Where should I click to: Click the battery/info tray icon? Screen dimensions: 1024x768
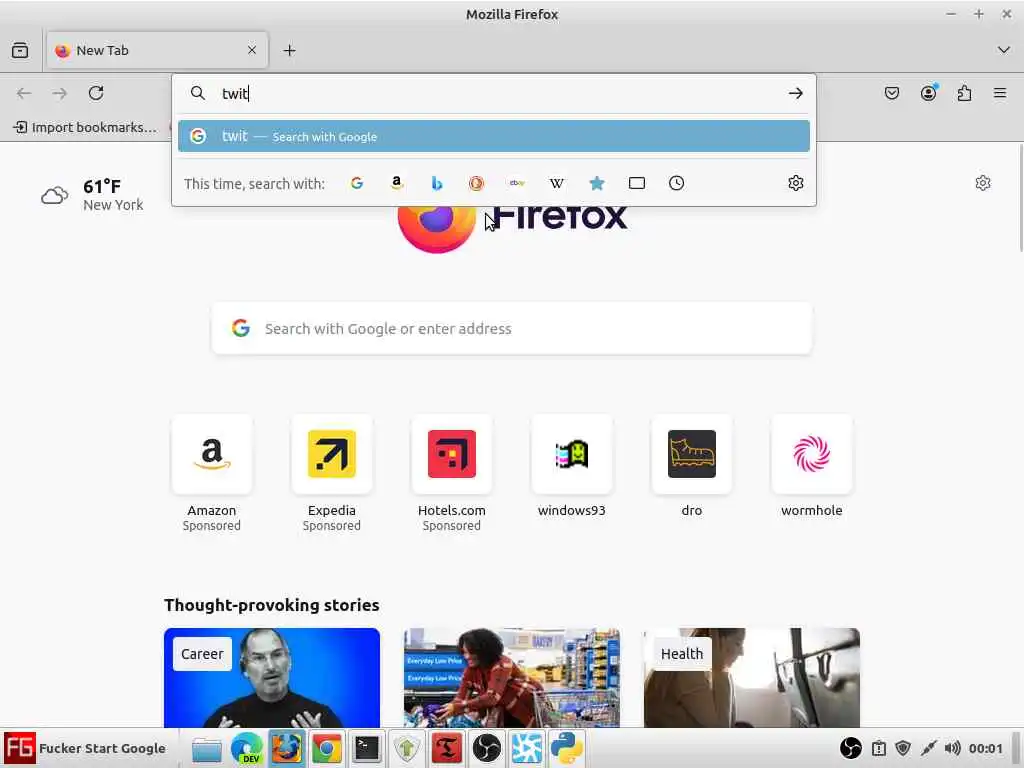(879, 748)
